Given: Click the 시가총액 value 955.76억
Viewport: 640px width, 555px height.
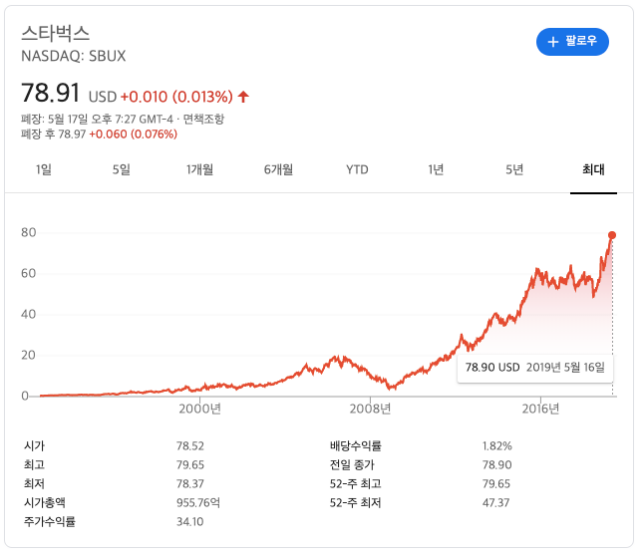Looking at the screenshot, I should [x=198, y=503].
